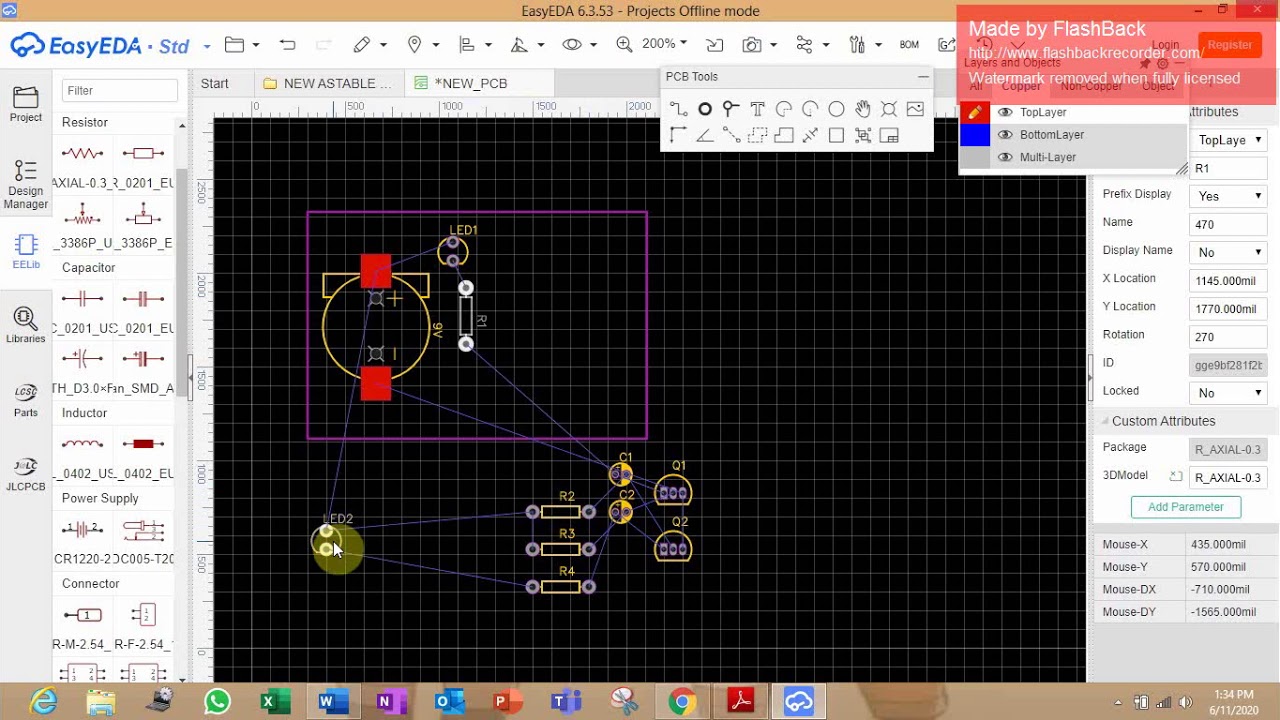
Task: Click the Undo icon in the toolbar
Action: pos(288,45)
